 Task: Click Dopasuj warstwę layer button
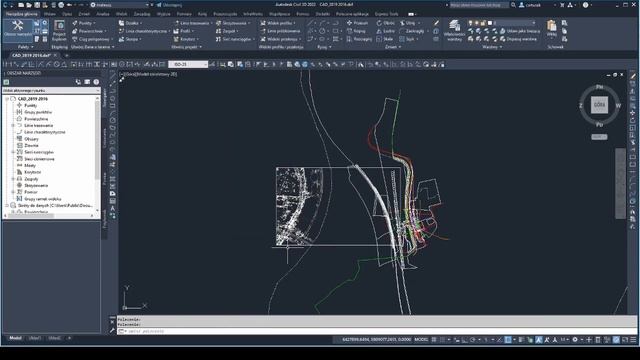coord(518,39)
